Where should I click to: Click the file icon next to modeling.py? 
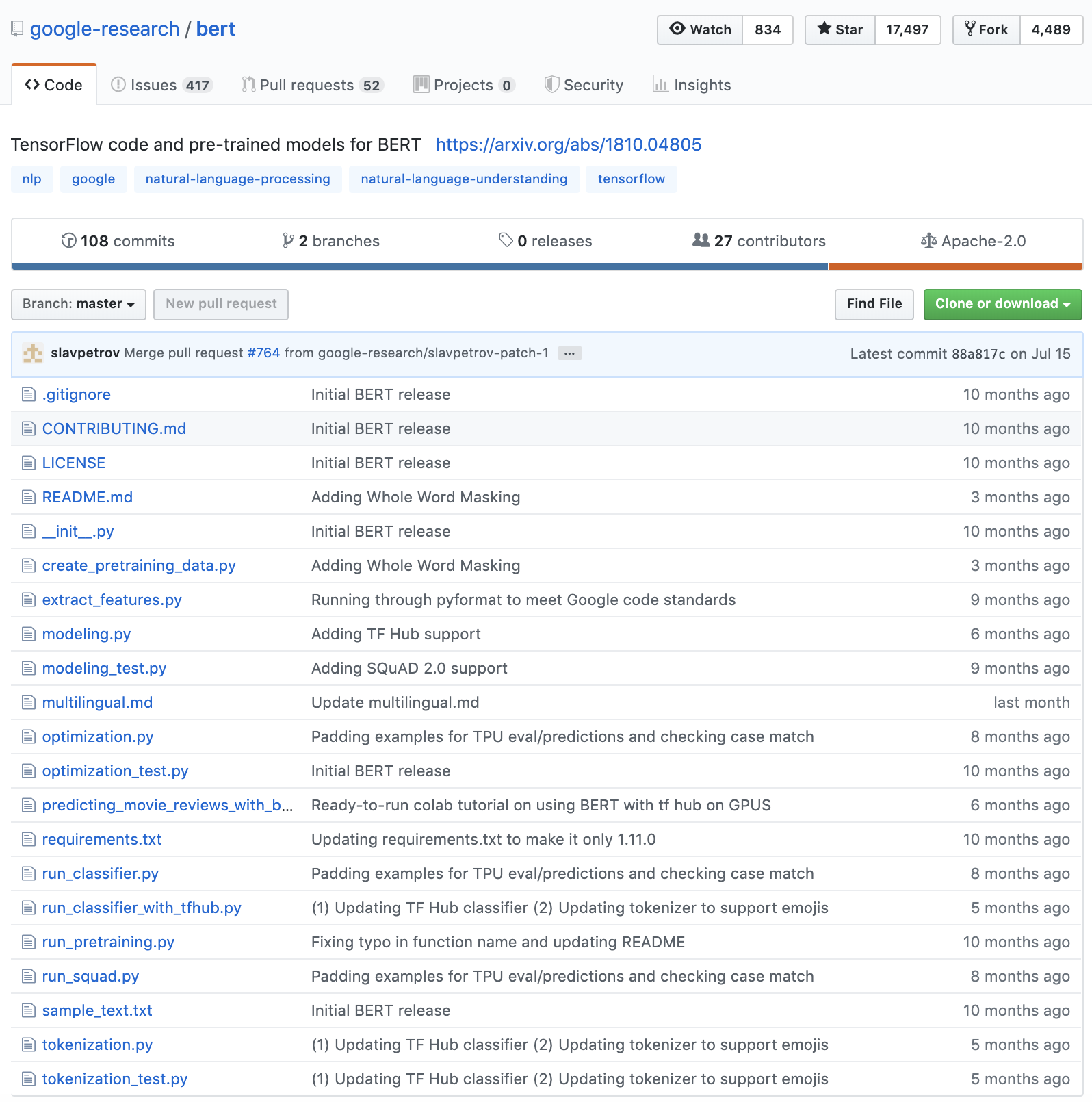click(28, 634)
